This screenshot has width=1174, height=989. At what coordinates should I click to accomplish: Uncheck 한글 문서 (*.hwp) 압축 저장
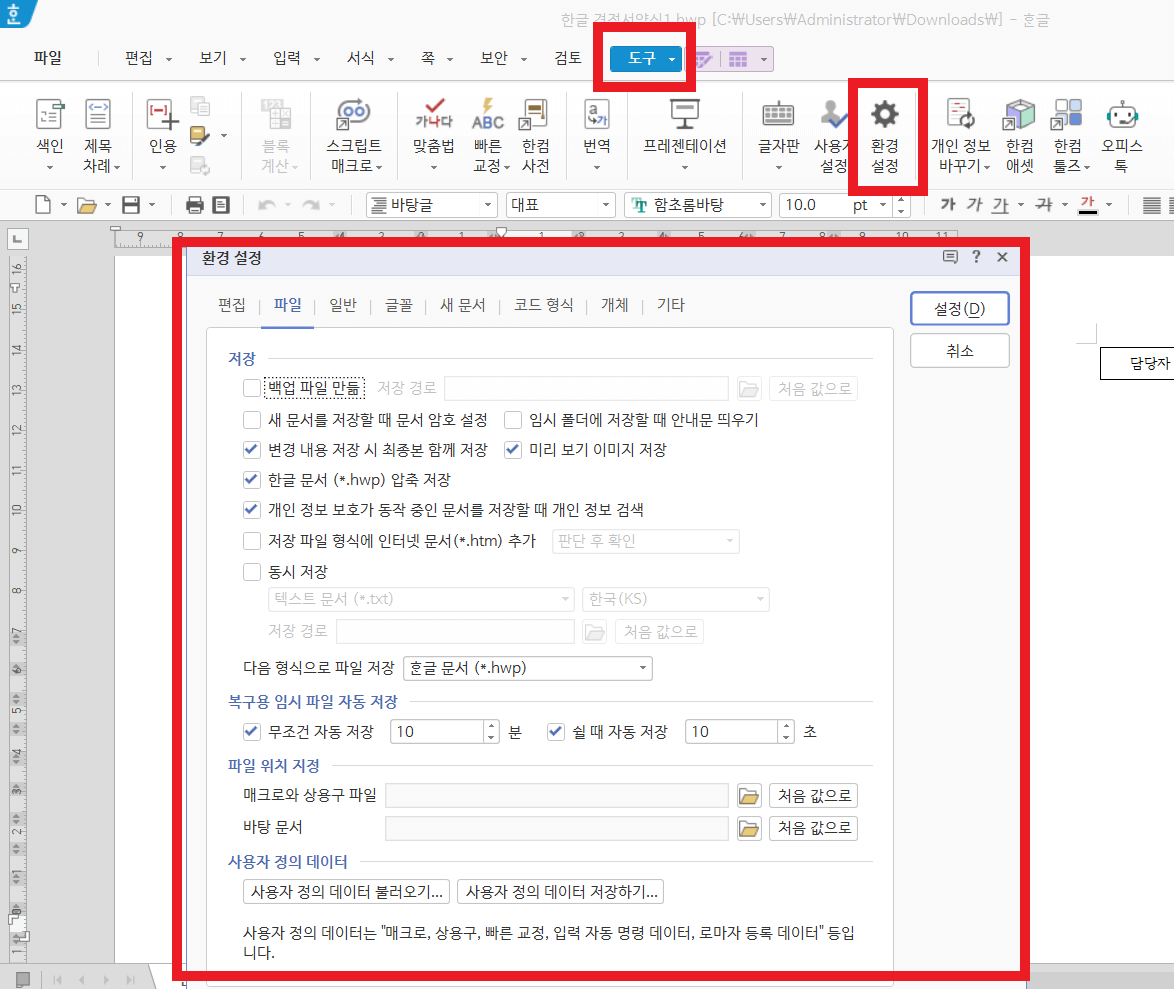click(252, 480)
